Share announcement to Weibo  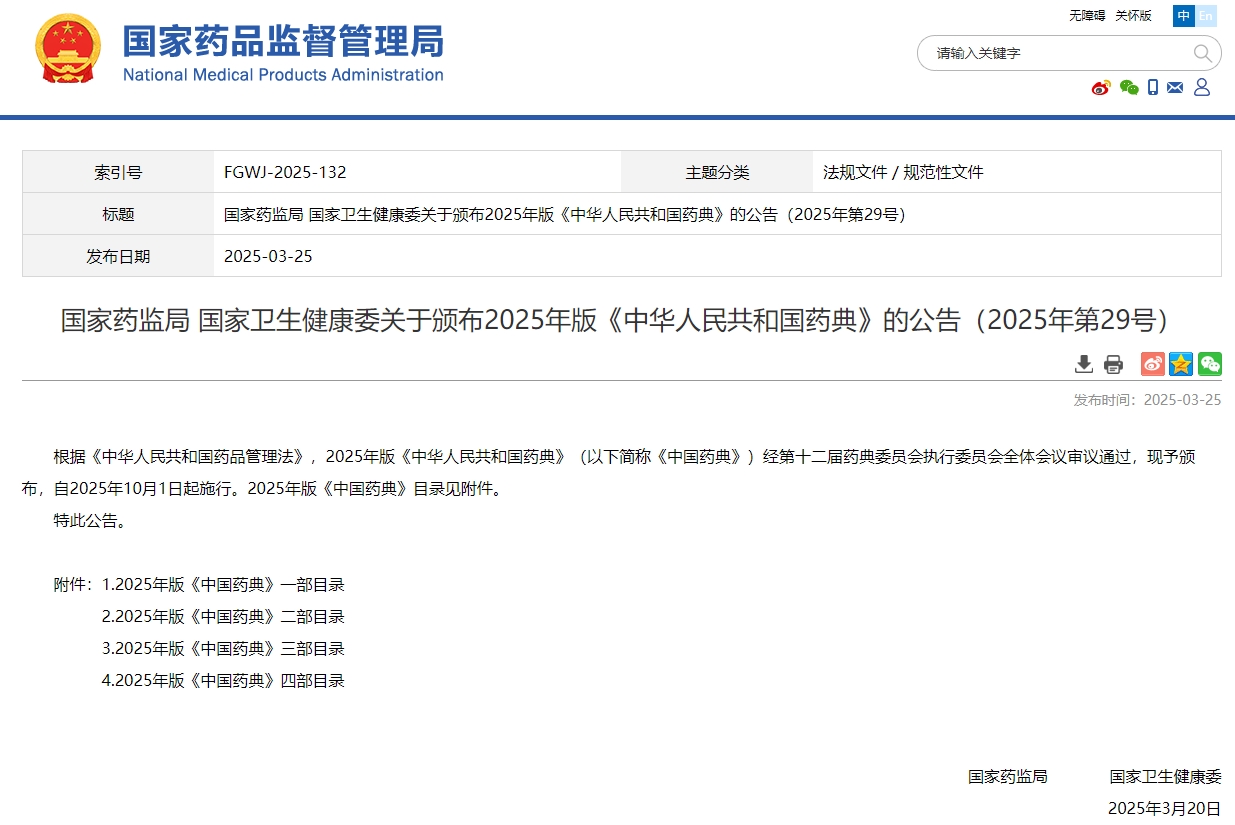click(x=1153, y=364)
